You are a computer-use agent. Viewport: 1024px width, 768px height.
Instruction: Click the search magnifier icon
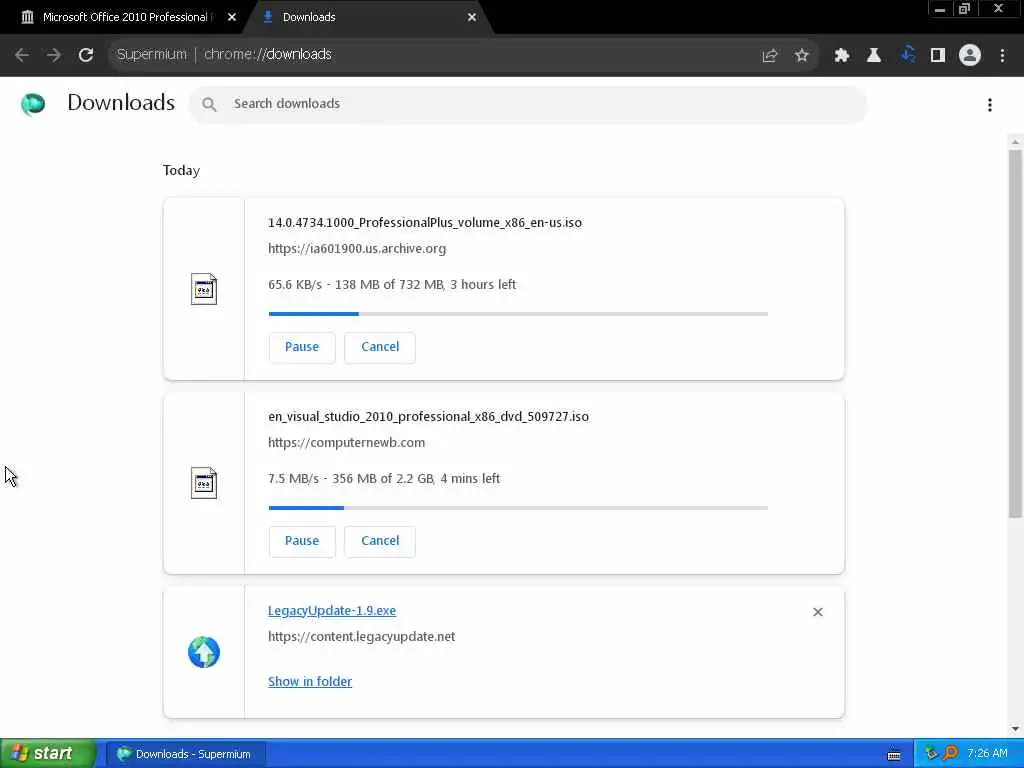click(209, 104)
